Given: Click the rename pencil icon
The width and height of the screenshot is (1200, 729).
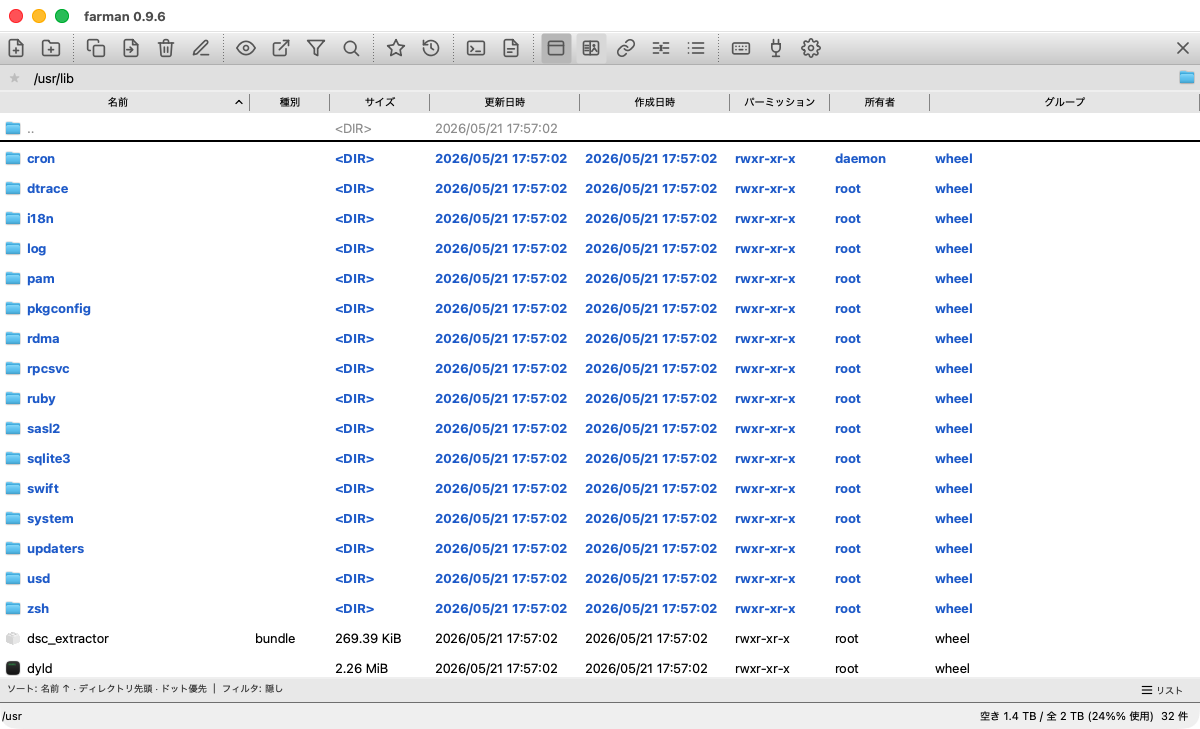Looking at the screenshot, I should click(201, 48).
